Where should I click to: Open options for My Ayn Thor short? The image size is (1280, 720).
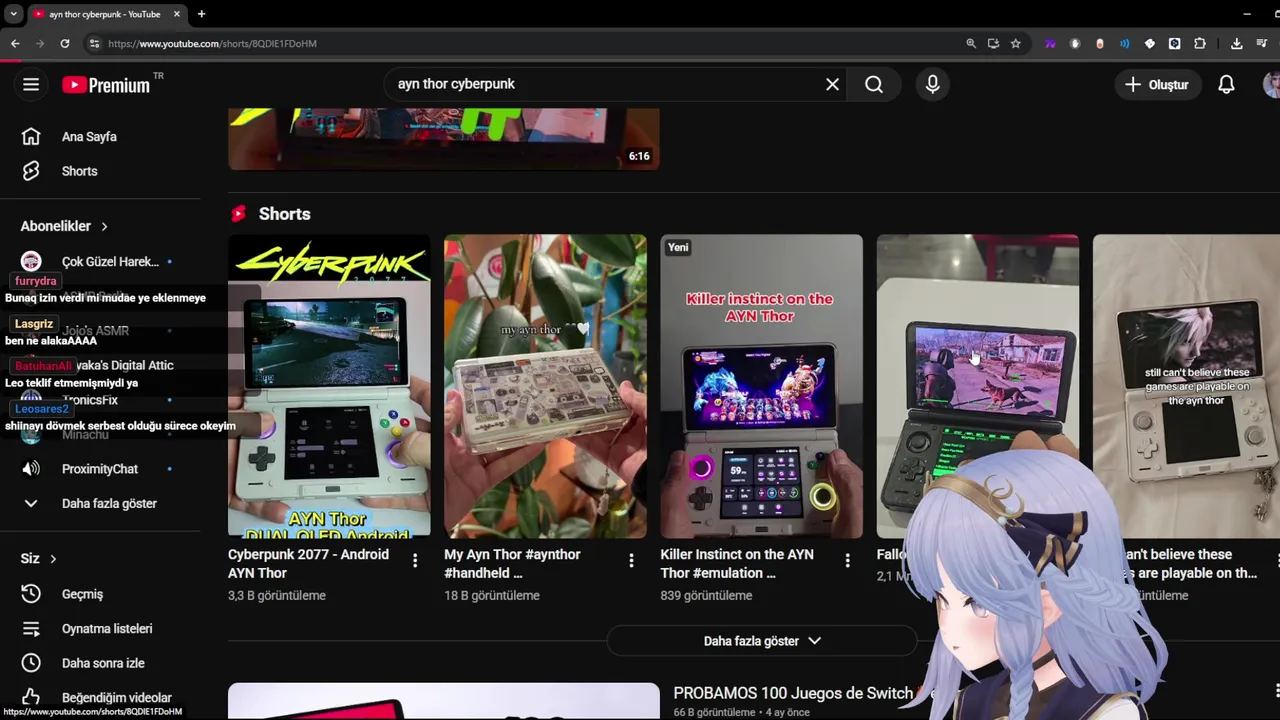[631, 561]
